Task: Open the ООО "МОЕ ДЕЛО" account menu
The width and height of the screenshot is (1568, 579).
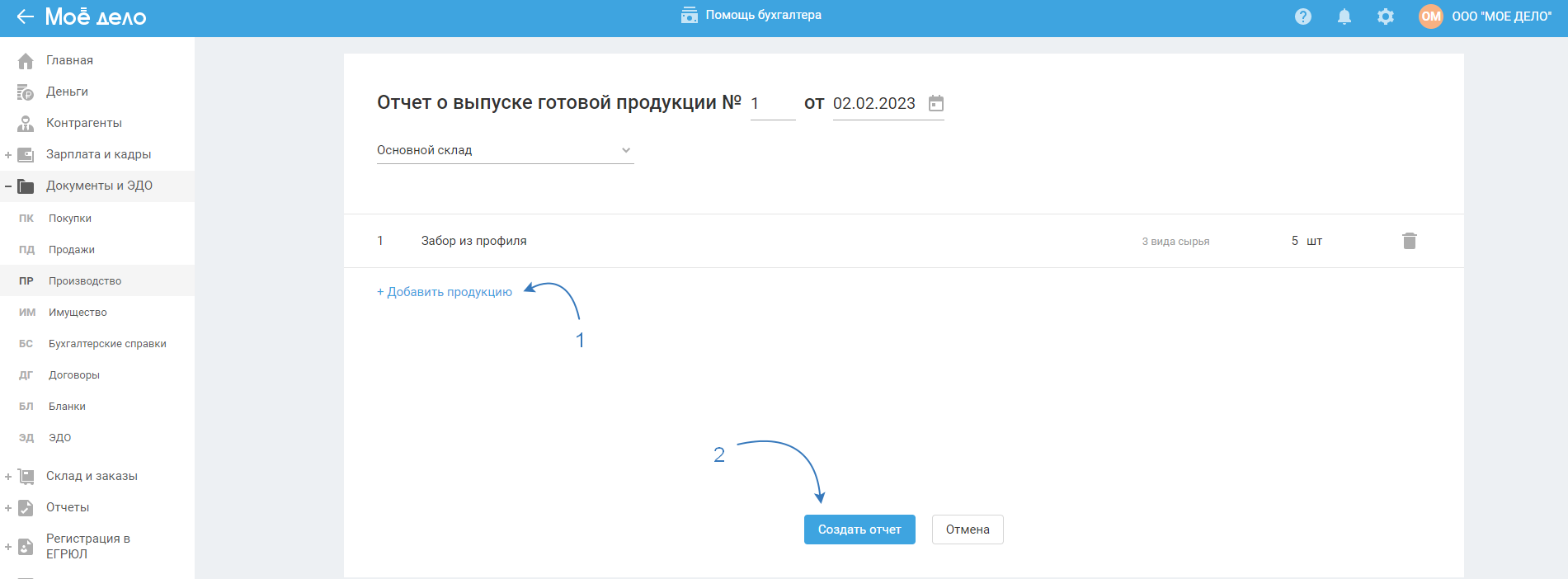Action: coord(1501,16)
